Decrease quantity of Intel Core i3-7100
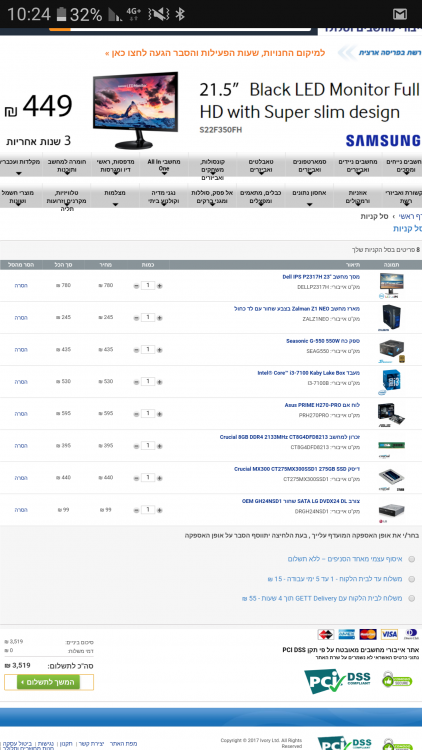422x750 pixels. pyautogui.click(x=136, y=382)
